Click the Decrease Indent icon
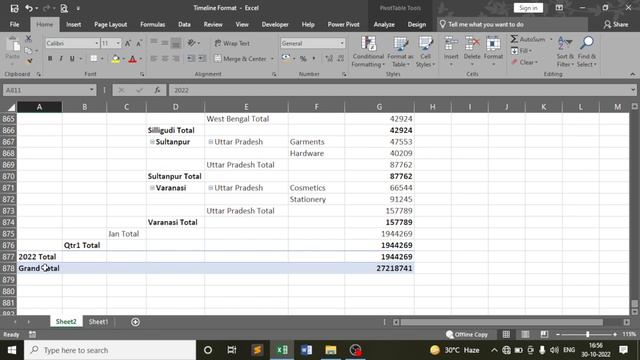Image resolution: width=640 pixels, height=360 pixels. pyautogui.click(x=191, y=59)
